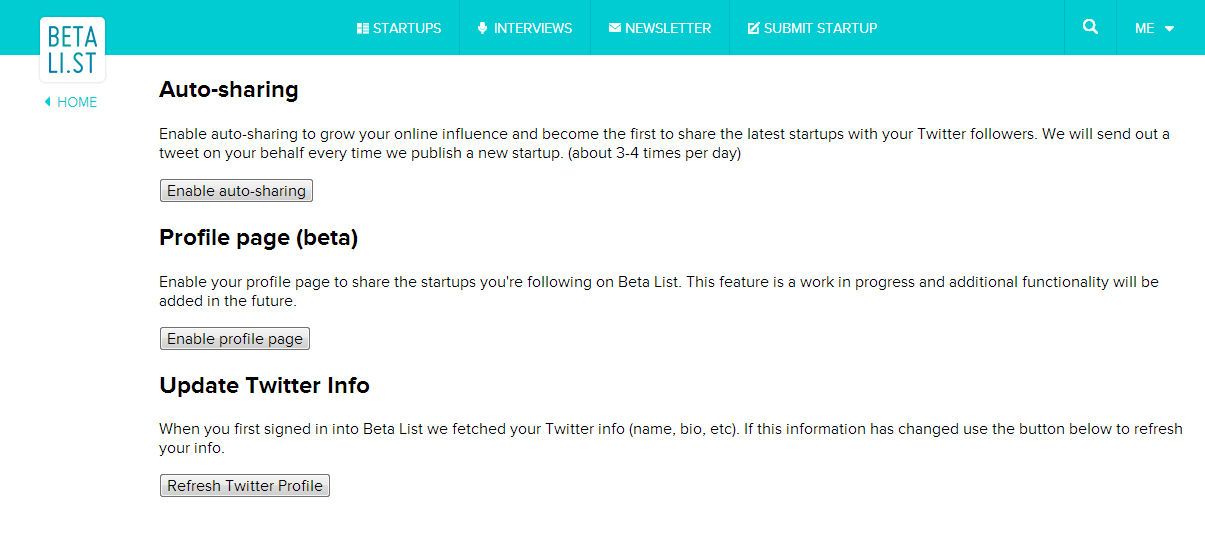Screen dimensions: 1205x546
Task: Click the pencil icon beside SUBMIT STARTUP
Action: [754, 28]
